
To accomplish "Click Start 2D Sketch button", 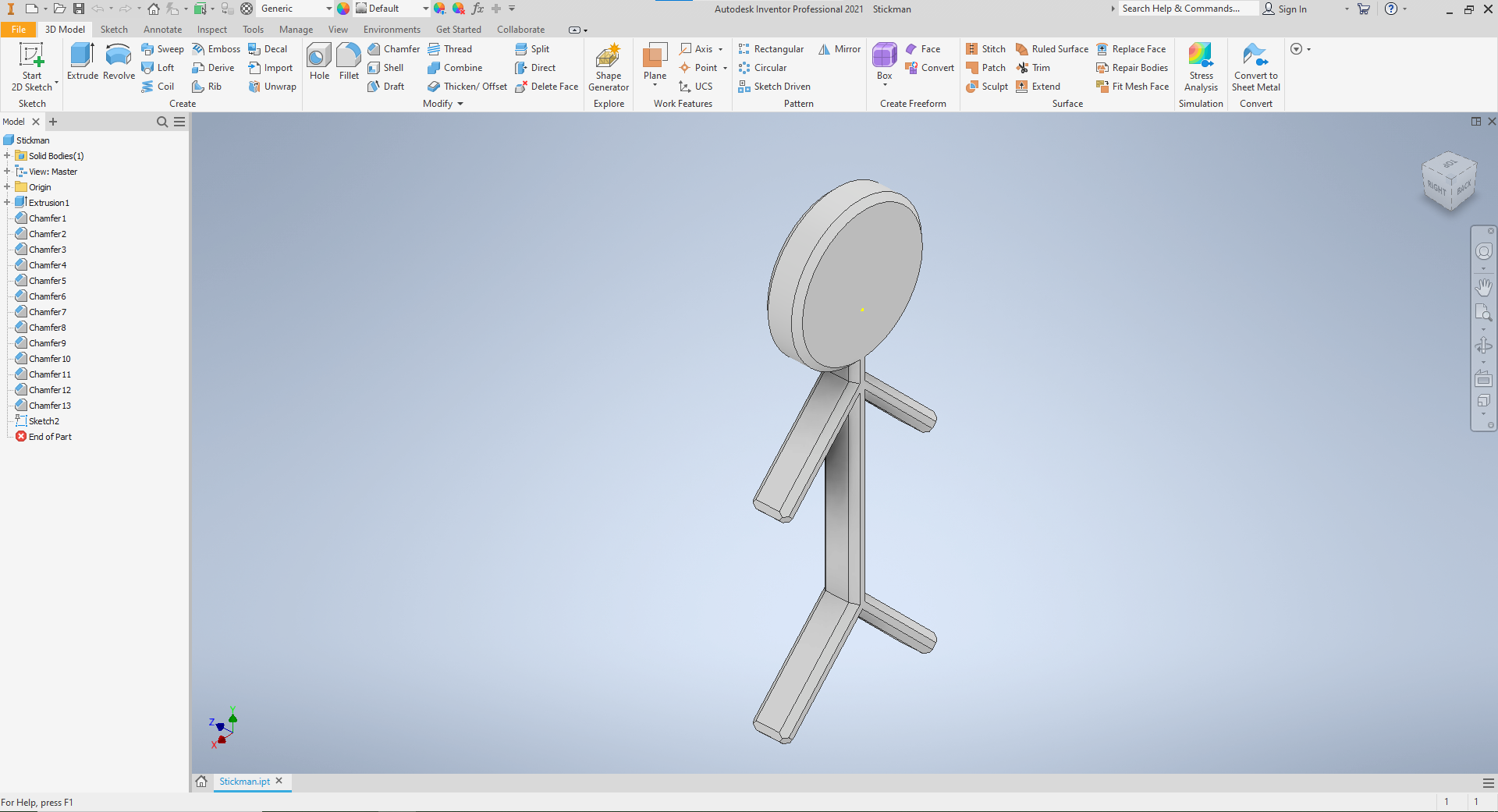I will point(31,66).
